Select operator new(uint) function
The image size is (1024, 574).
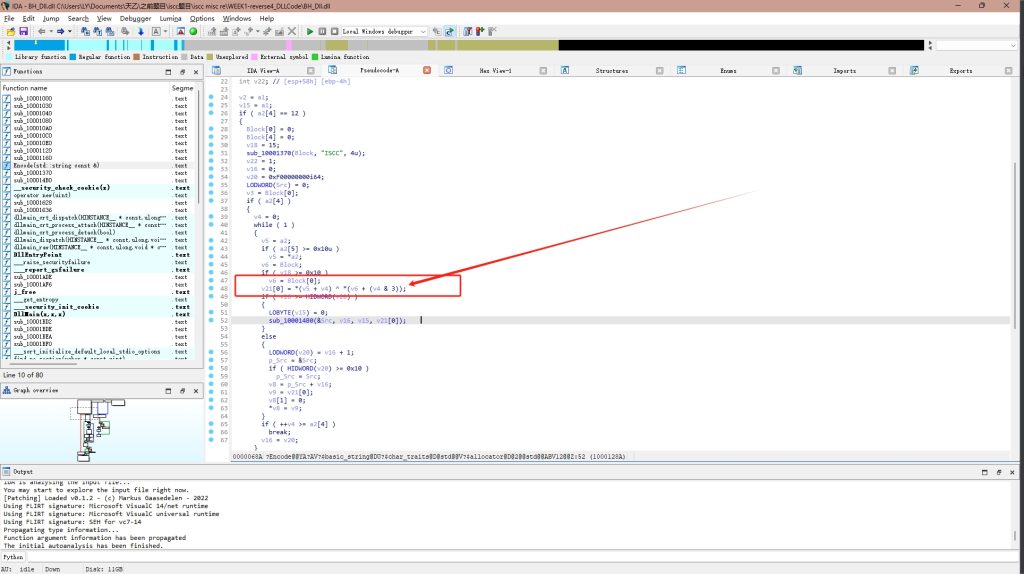42,195
